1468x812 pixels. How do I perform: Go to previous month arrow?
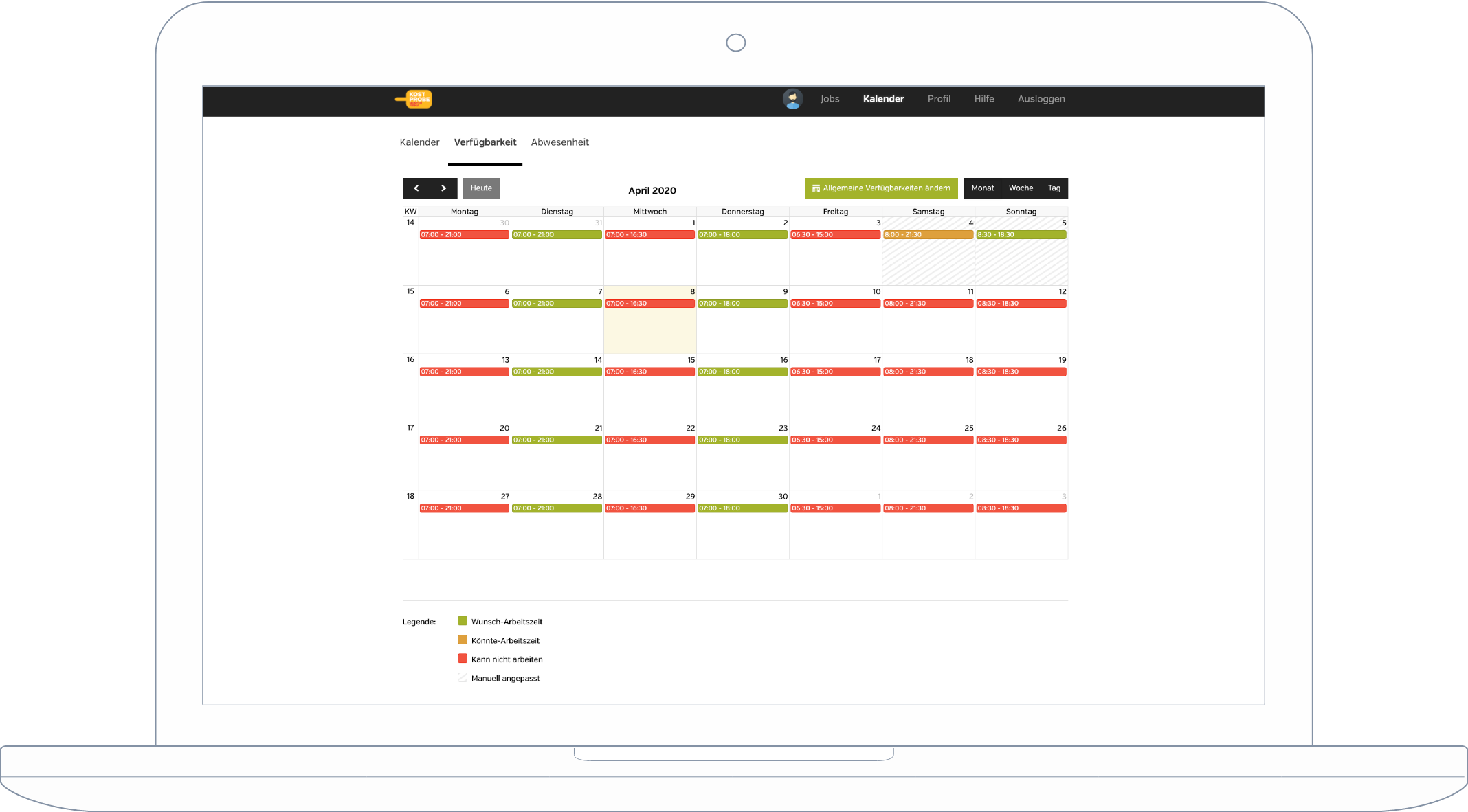(416, 188)
